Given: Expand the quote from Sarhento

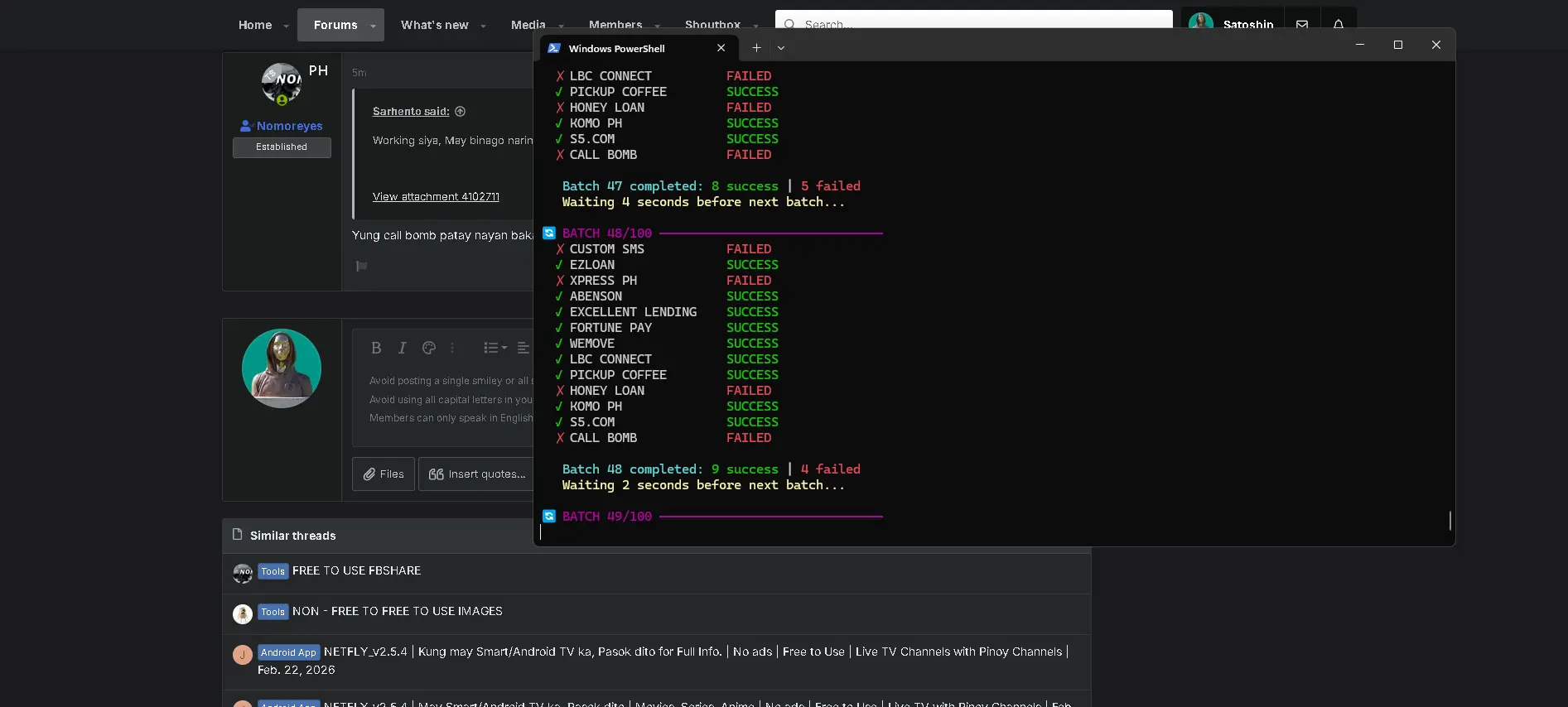Looking at the screenshot, I should tap(461, 111).
